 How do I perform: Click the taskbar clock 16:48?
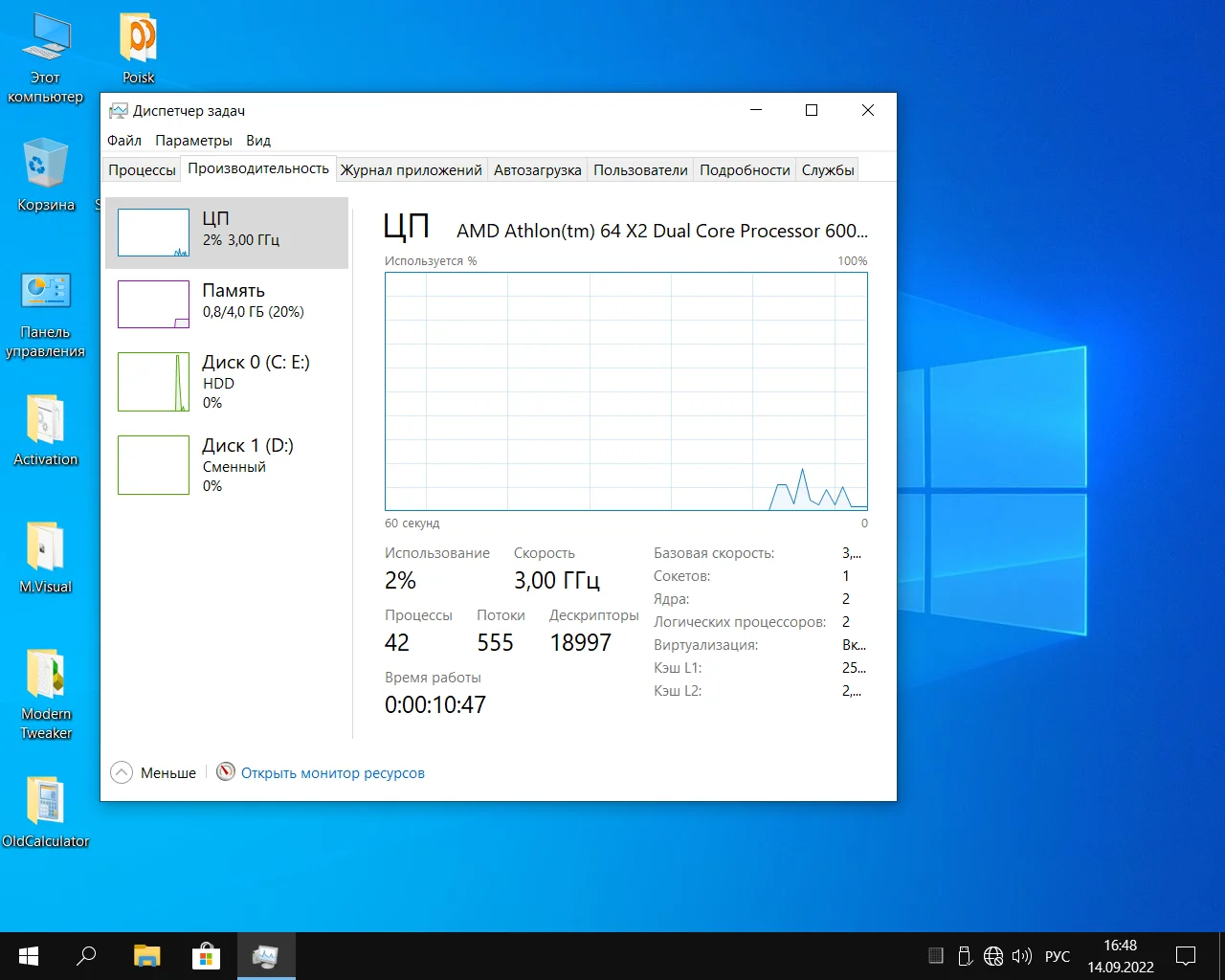[x=1120, y=946]
